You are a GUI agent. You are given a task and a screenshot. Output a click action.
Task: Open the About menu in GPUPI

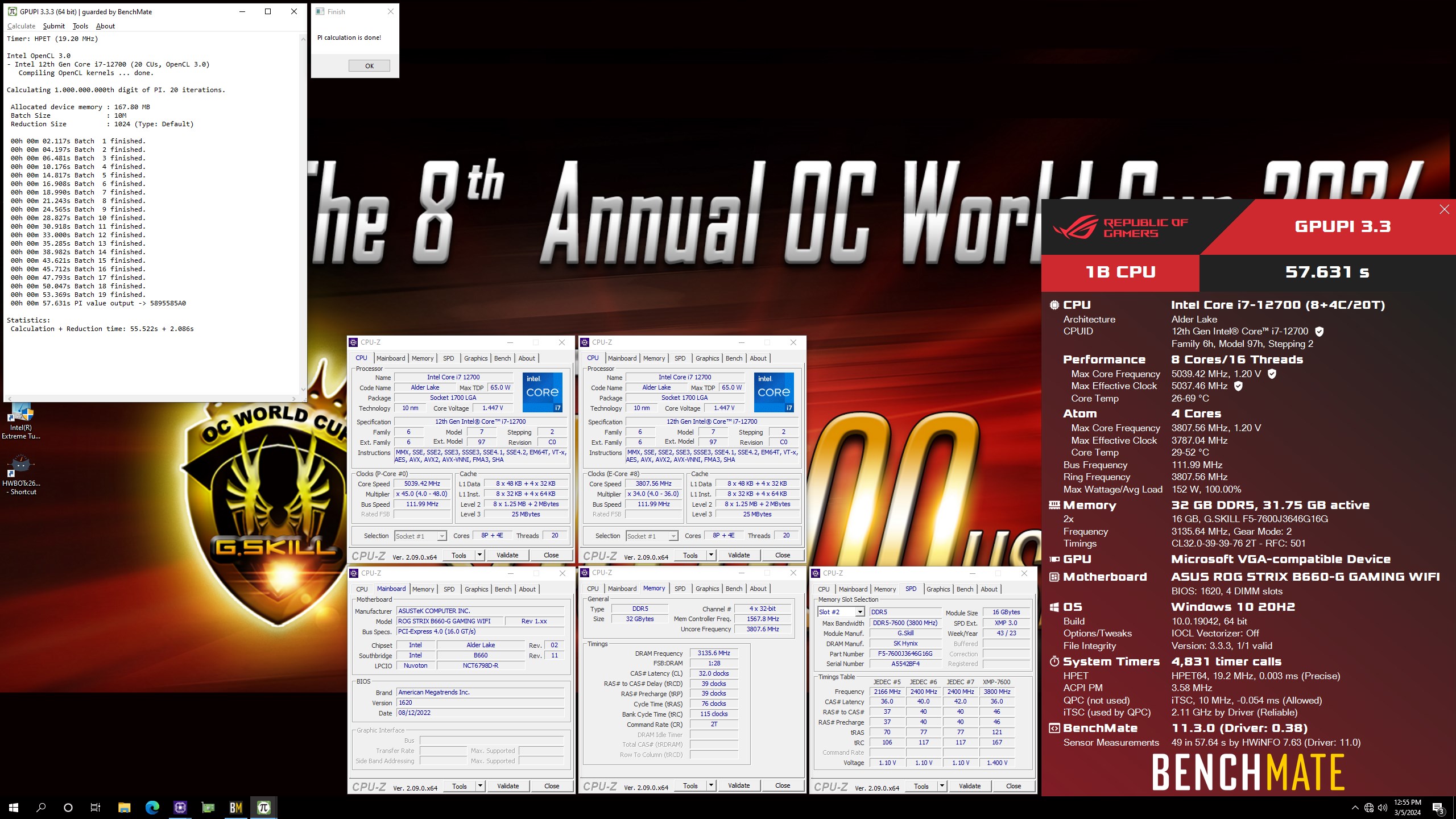tap(105, 26)
